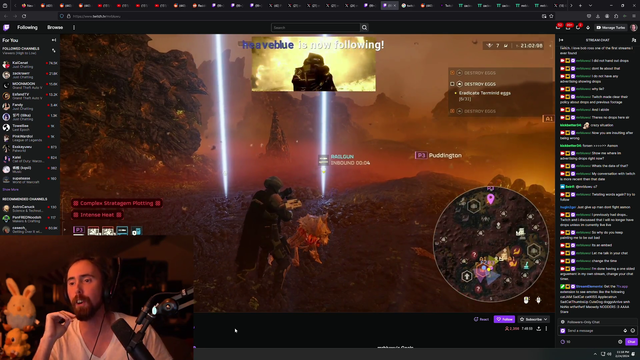
Task: Open emote picker in chat input
Action: point(633,331)
